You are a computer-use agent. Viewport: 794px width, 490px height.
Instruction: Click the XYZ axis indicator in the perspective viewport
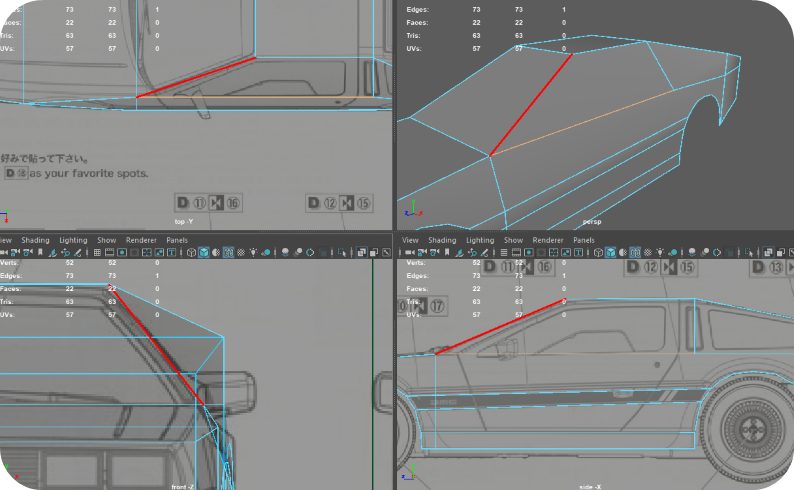click(x=413, y=209)
